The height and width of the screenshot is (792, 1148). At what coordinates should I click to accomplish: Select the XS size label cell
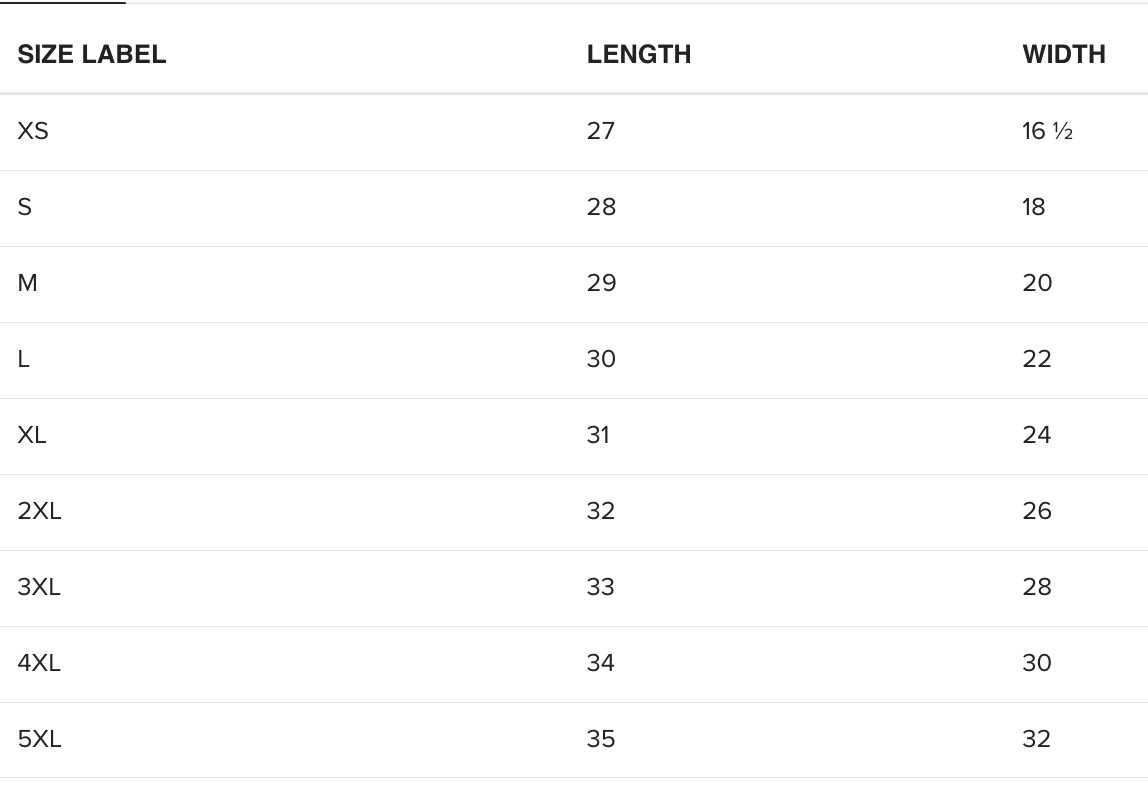pos(33,131)
